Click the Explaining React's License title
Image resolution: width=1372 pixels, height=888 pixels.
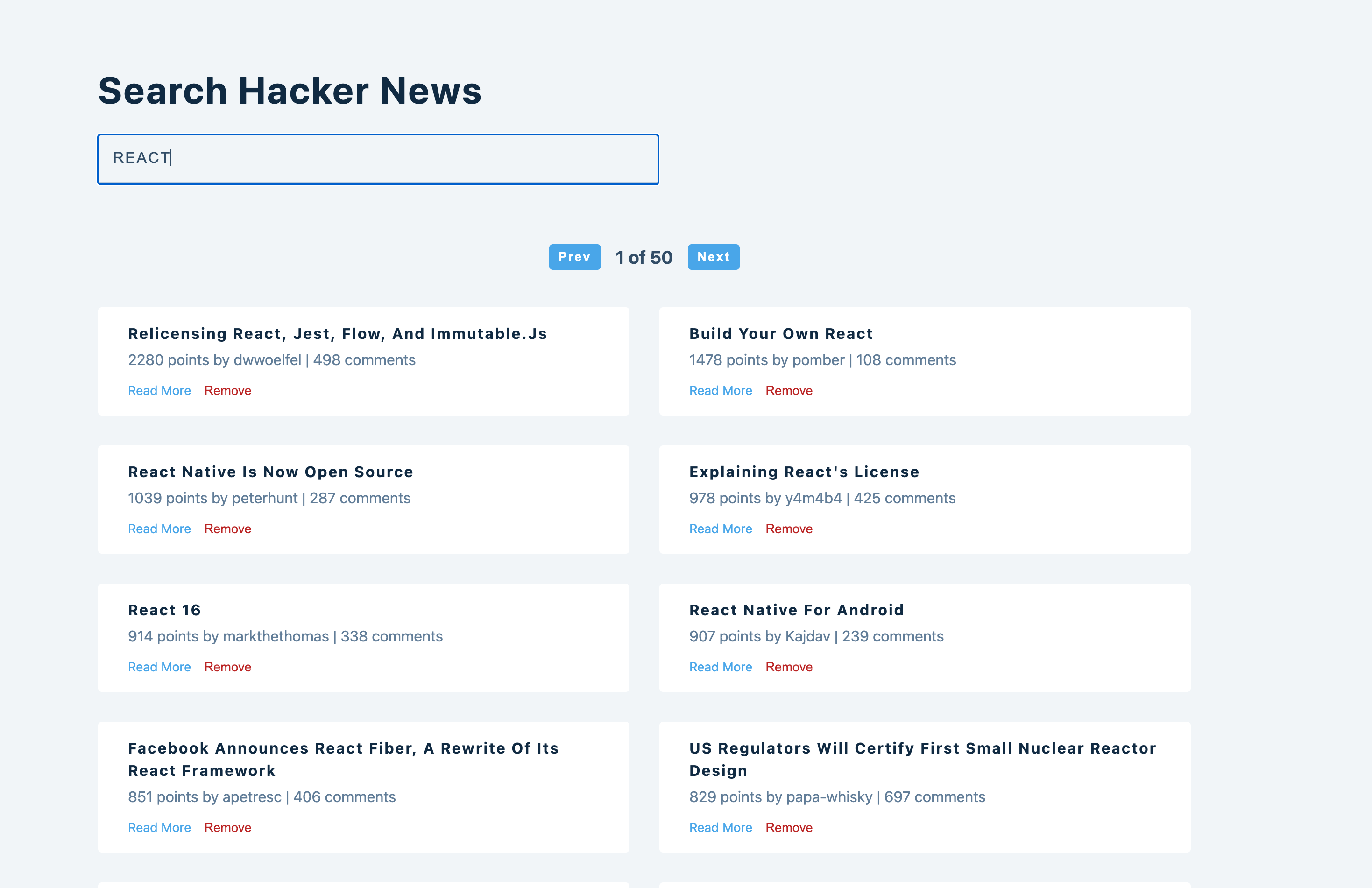click(804, 472)
